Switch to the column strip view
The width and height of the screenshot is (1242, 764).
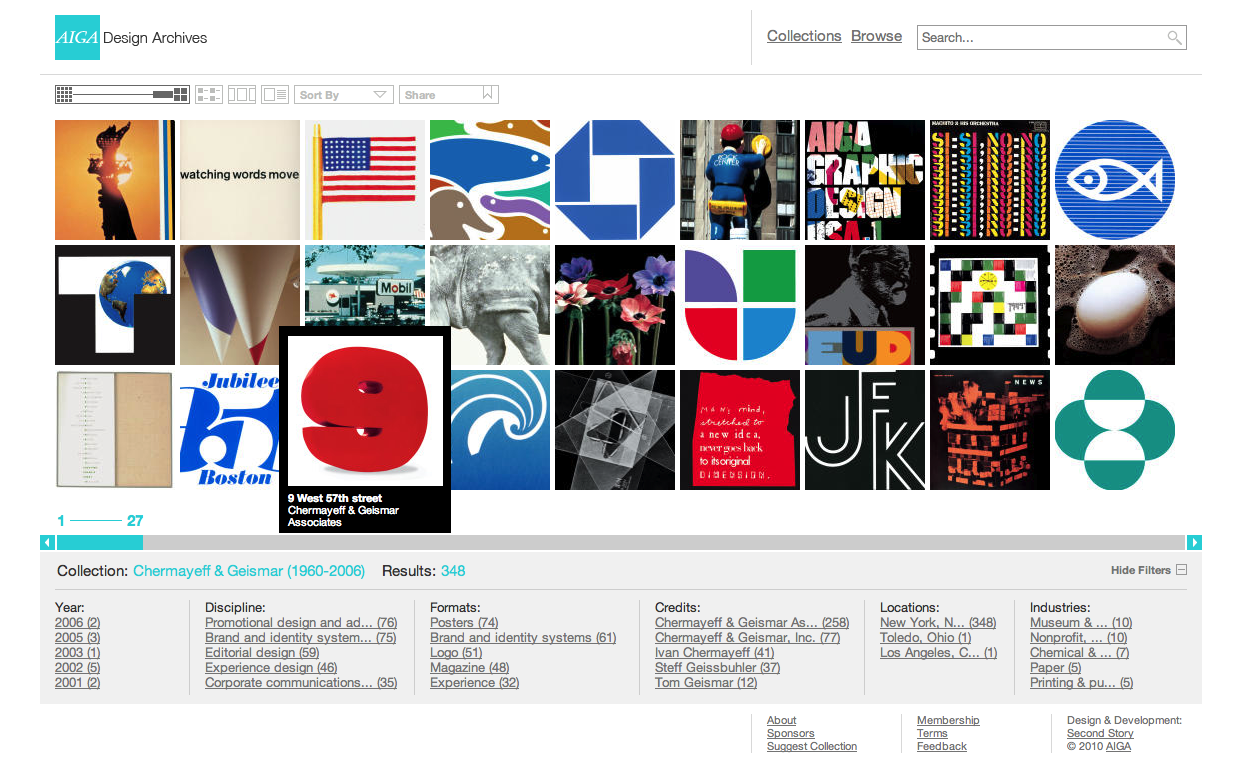242,94
